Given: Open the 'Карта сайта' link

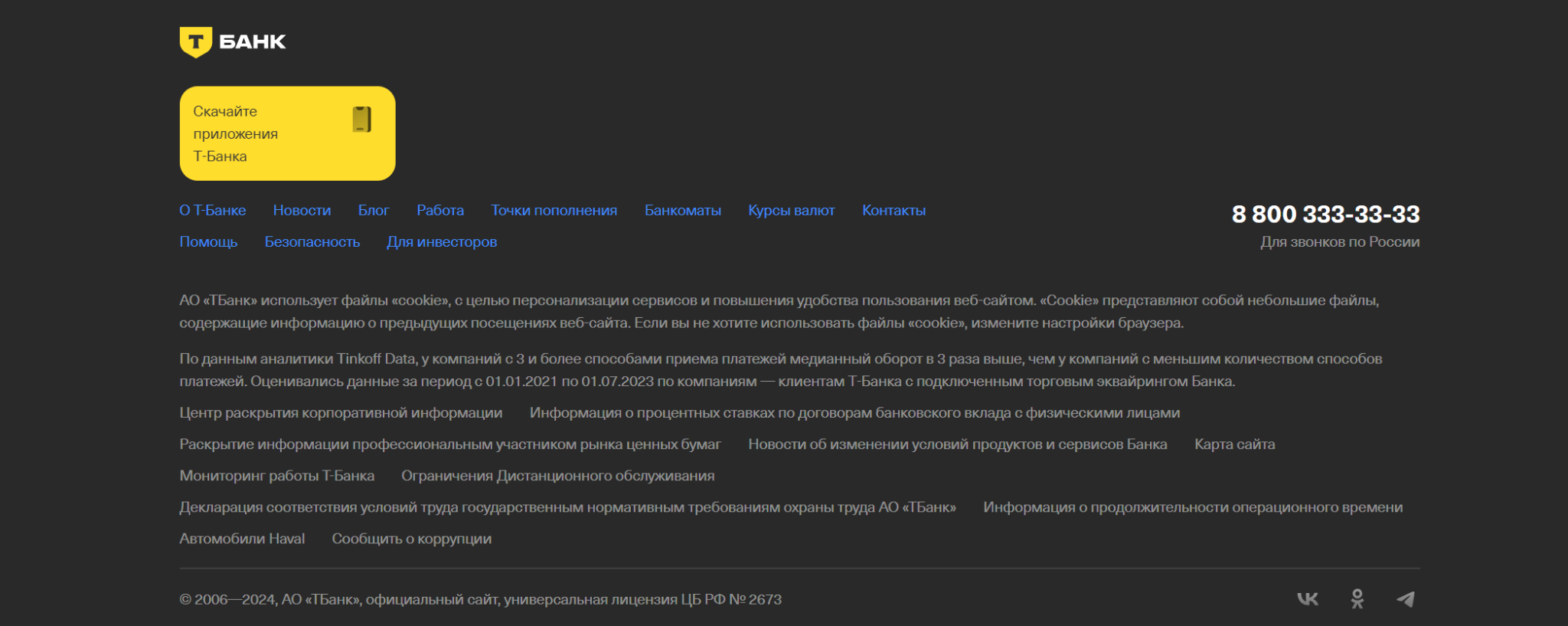Looking at the screenshot, I should [1234, 444].
